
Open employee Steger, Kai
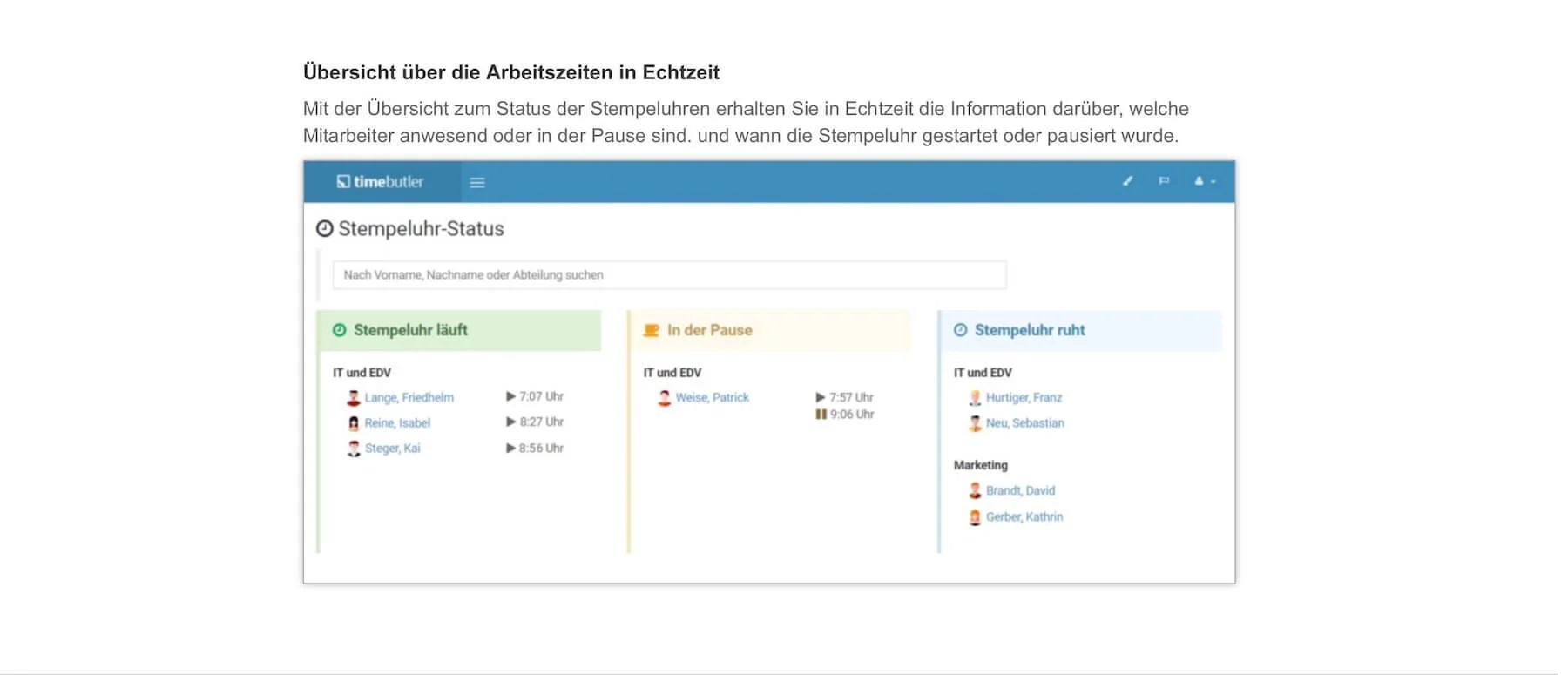pos(392,448)
